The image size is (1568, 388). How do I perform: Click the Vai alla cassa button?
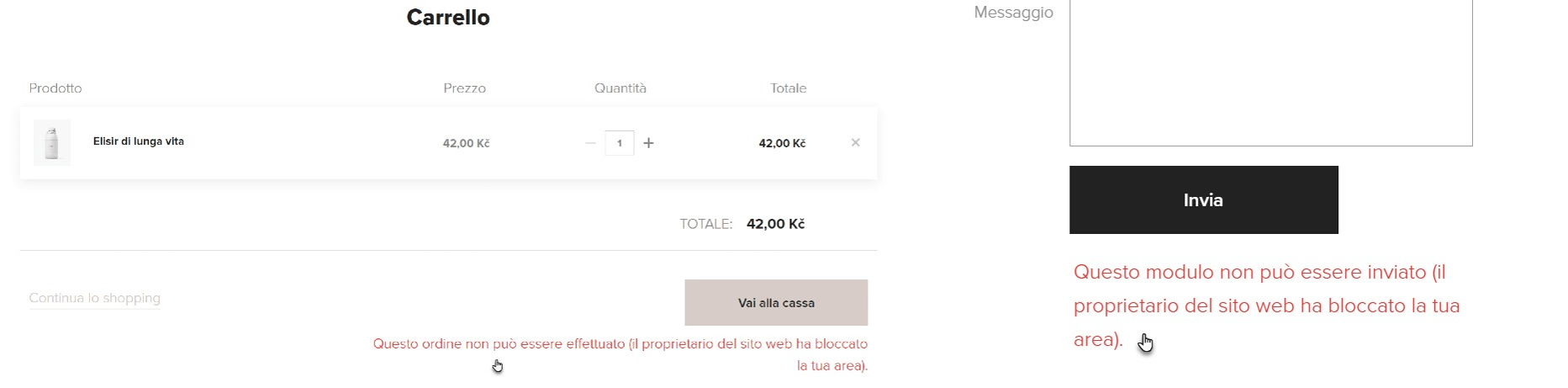pos(776,303)
